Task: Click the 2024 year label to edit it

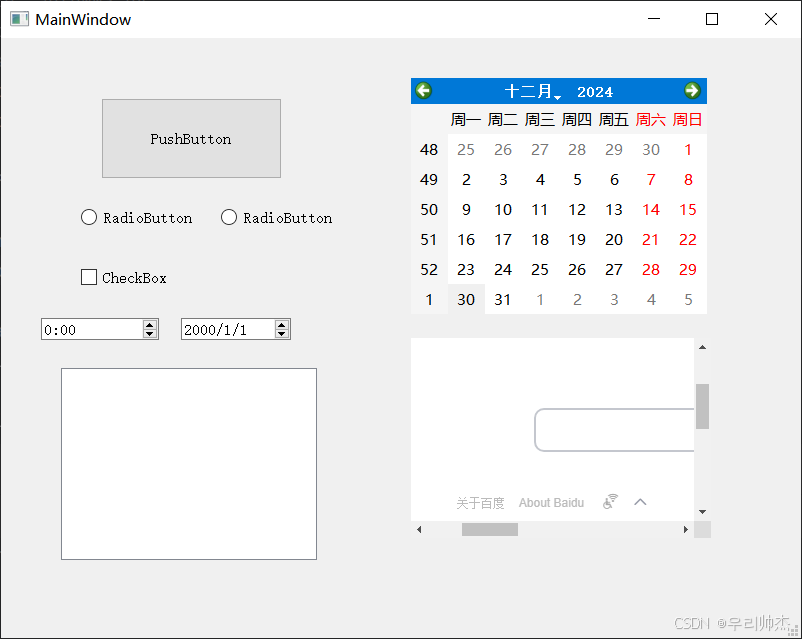Action: [x=595, y=90]
